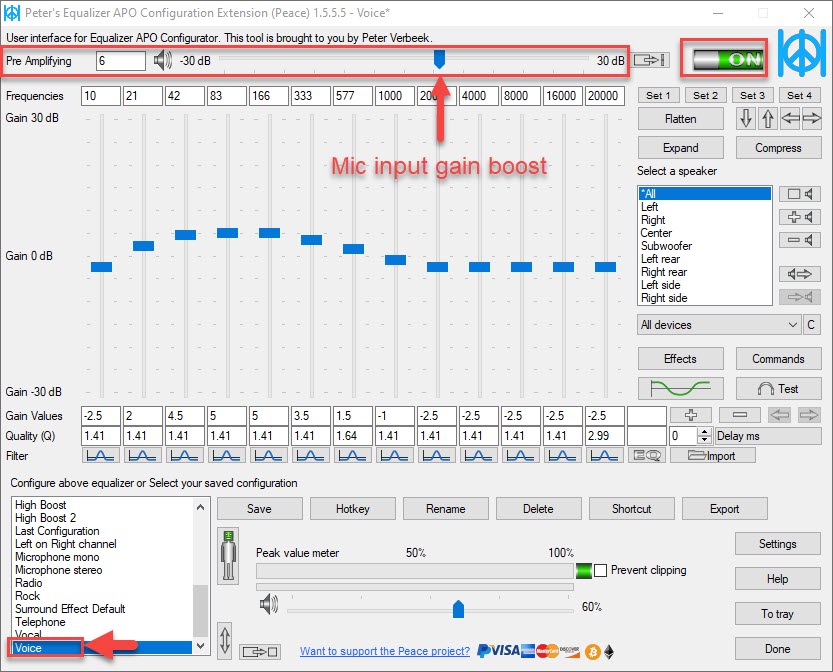This screenshot has height=672, width=833.
Task: Click the Compress button
Action: (x=778, y=148)
